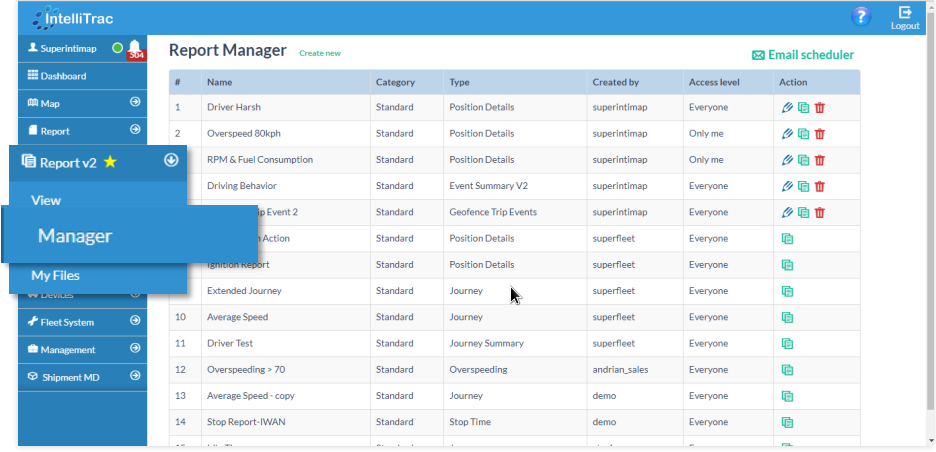
Task: Open the Shipment MD menu
Action: 82,377
